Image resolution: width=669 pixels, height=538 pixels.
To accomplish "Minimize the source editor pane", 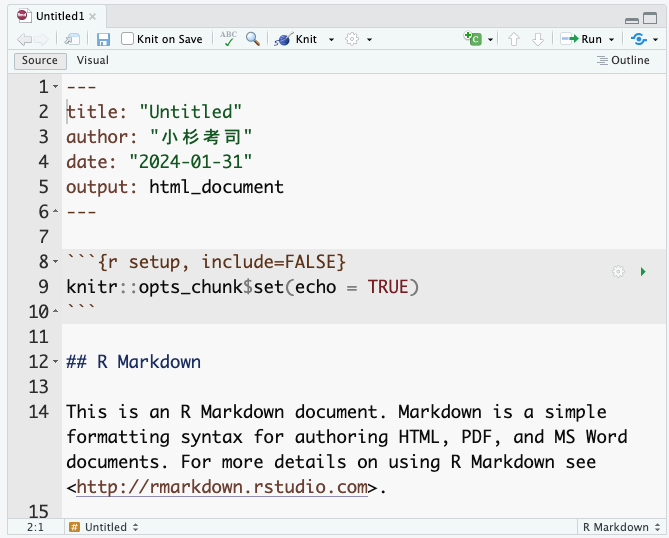I will click(x=631, y=20).
